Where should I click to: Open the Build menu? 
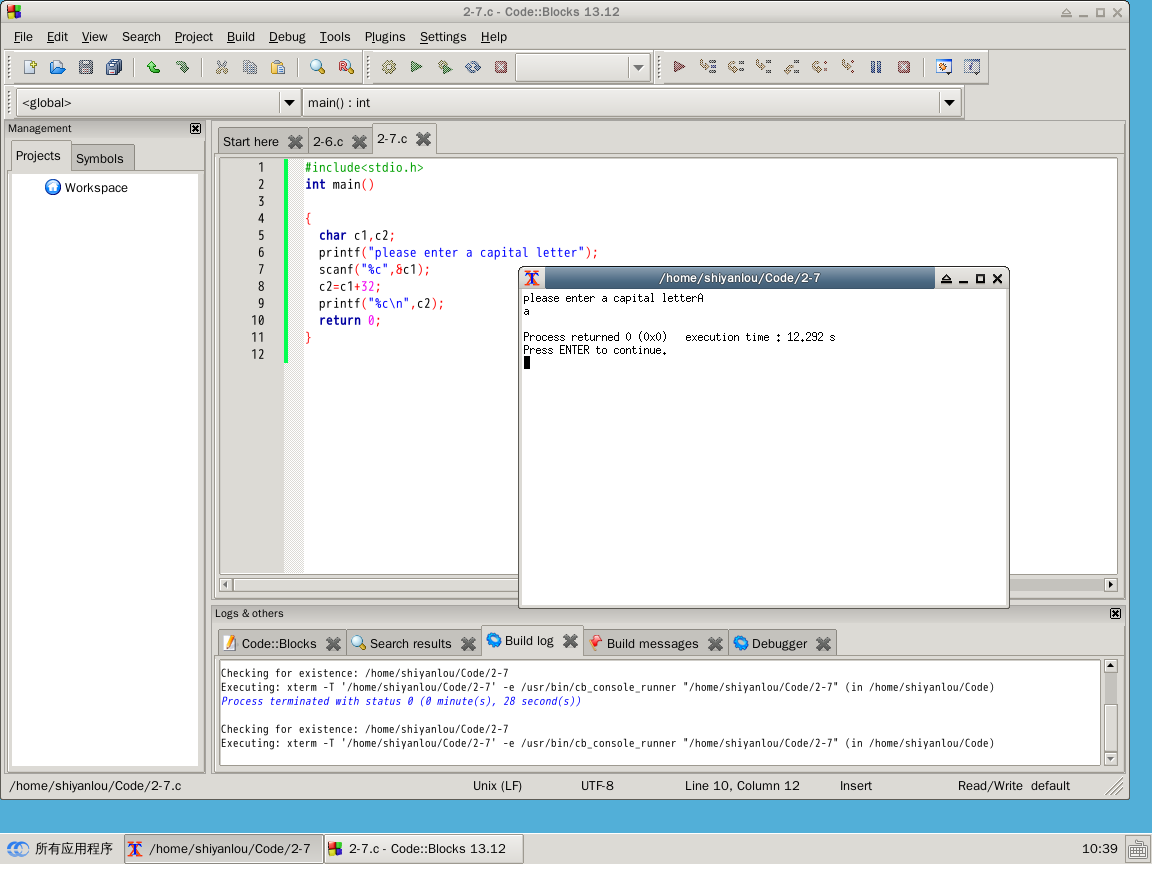point(240,37)
